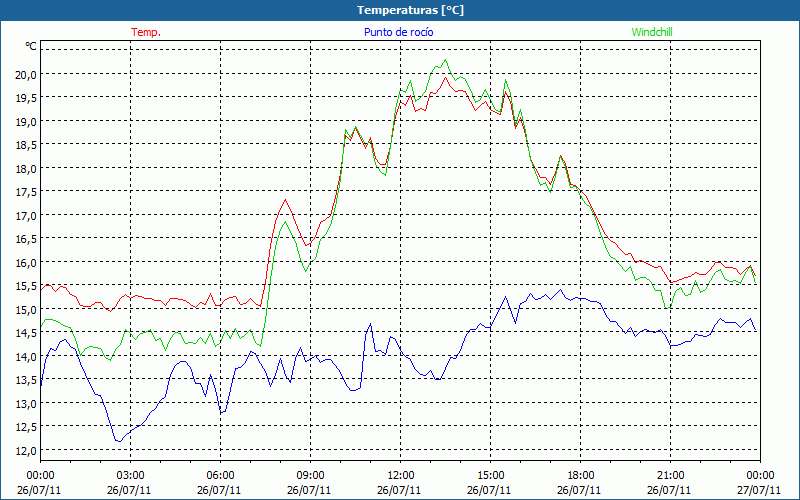Image resolution: width=800 pixels, height=500 pixels.
Task: Click the Temperaturas [°C] chart title
Action: tap(410, 10)
